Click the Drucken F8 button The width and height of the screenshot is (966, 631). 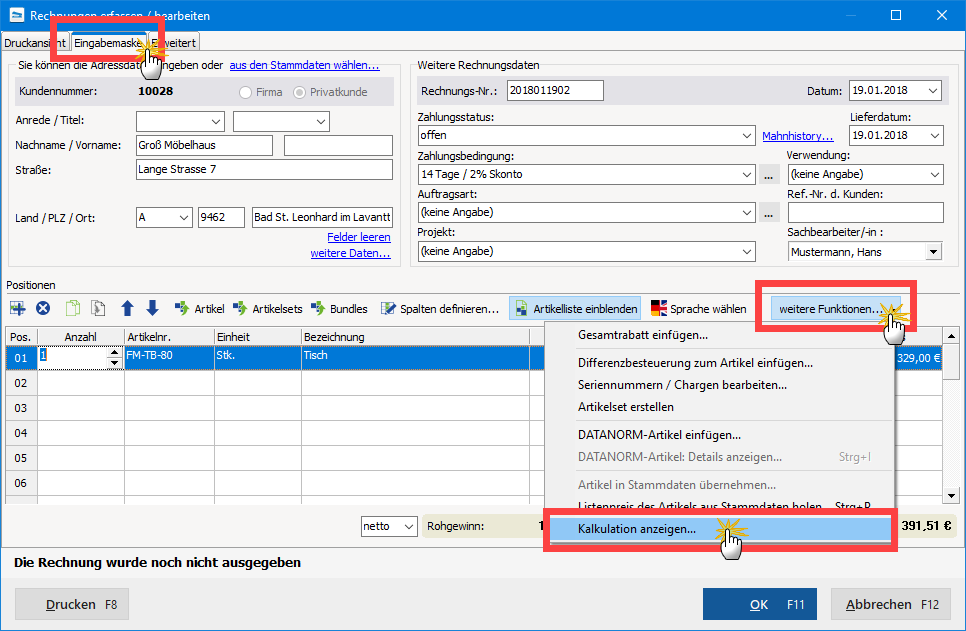(x=71, y=605)
